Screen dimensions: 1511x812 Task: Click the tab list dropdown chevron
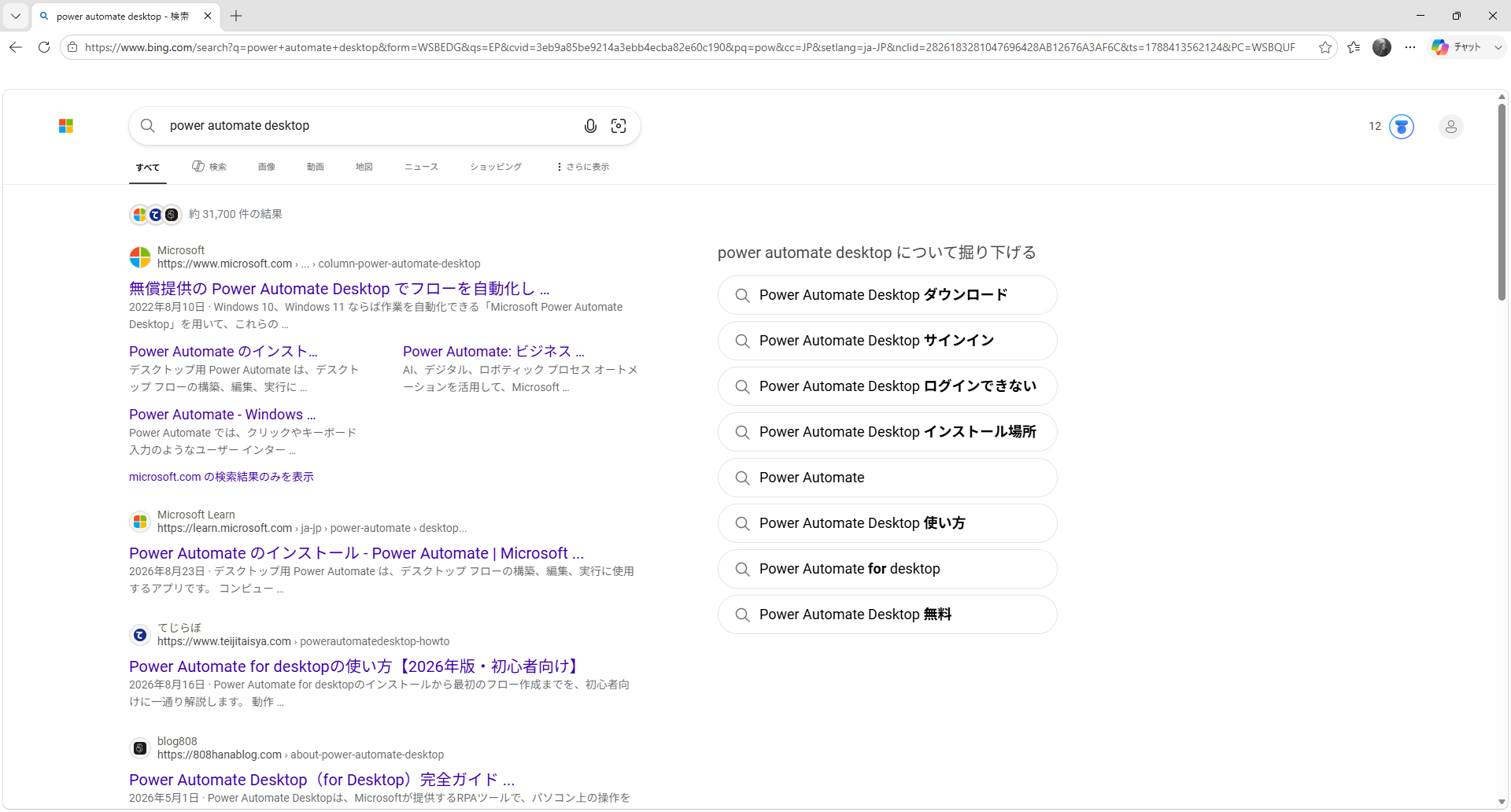coord(15,16)
